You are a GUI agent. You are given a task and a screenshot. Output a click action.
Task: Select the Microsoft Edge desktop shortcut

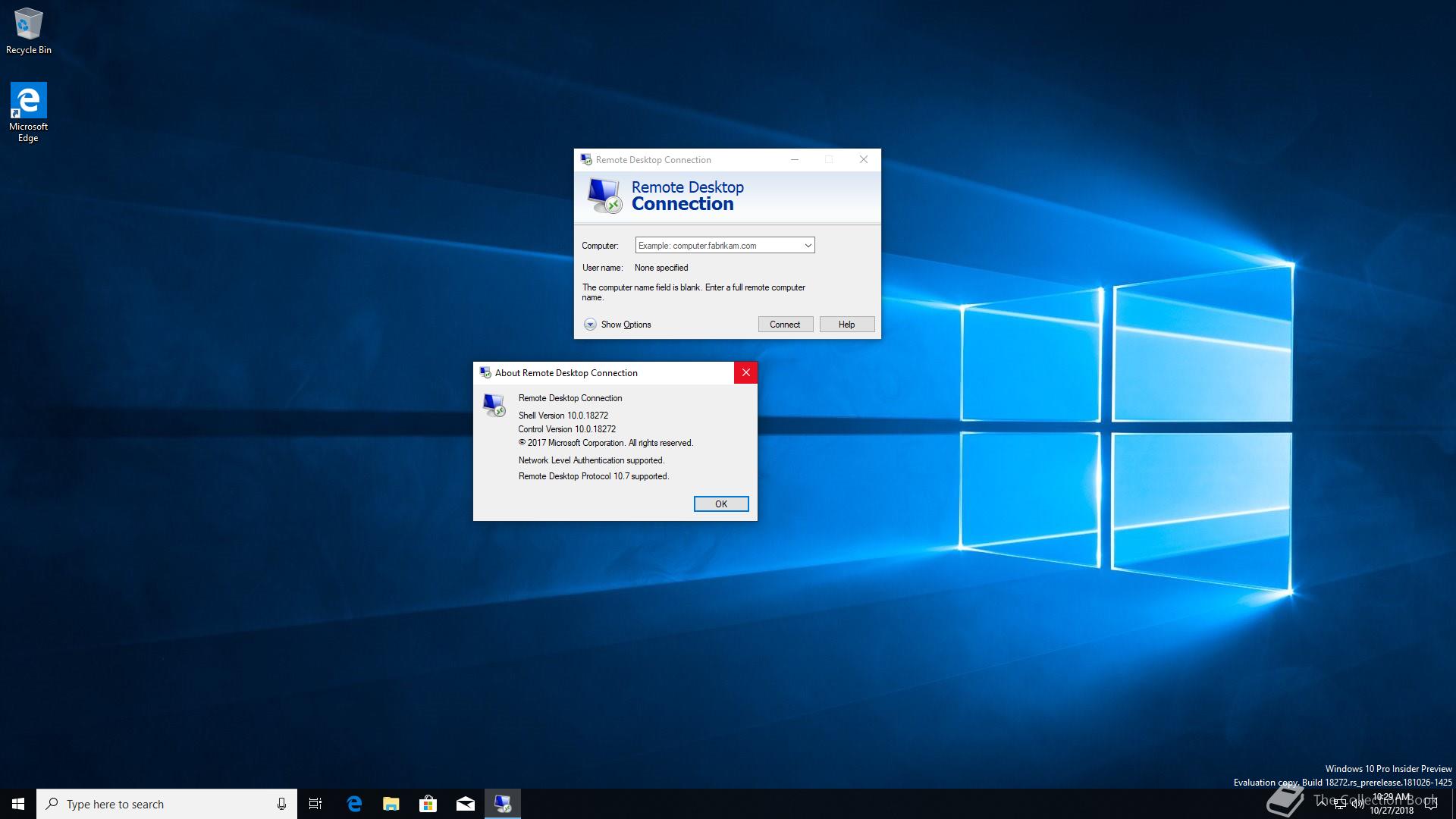click(29, 112)
